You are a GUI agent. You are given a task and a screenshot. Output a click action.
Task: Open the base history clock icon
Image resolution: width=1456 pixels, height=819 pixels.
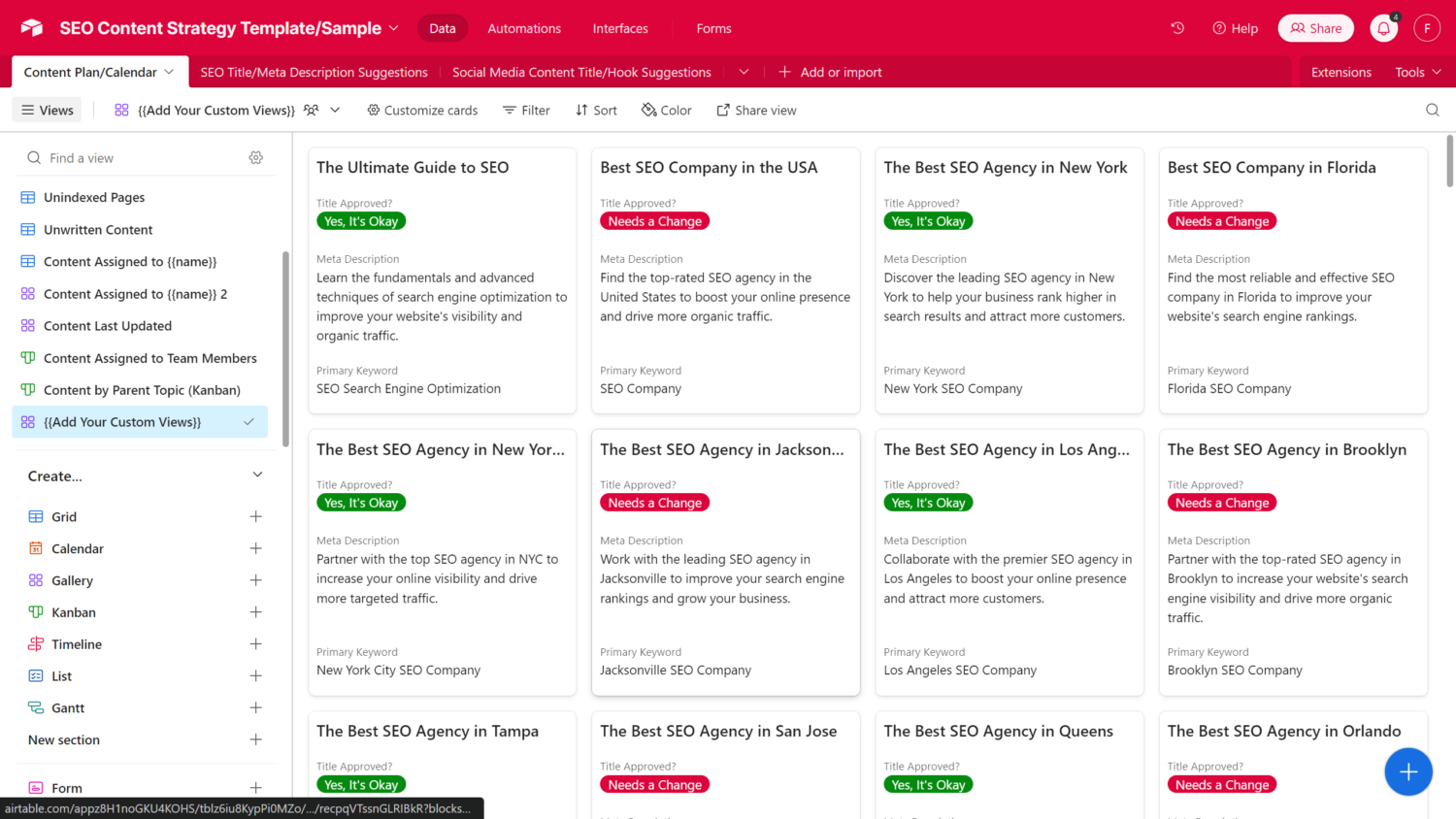point(1177,28)
